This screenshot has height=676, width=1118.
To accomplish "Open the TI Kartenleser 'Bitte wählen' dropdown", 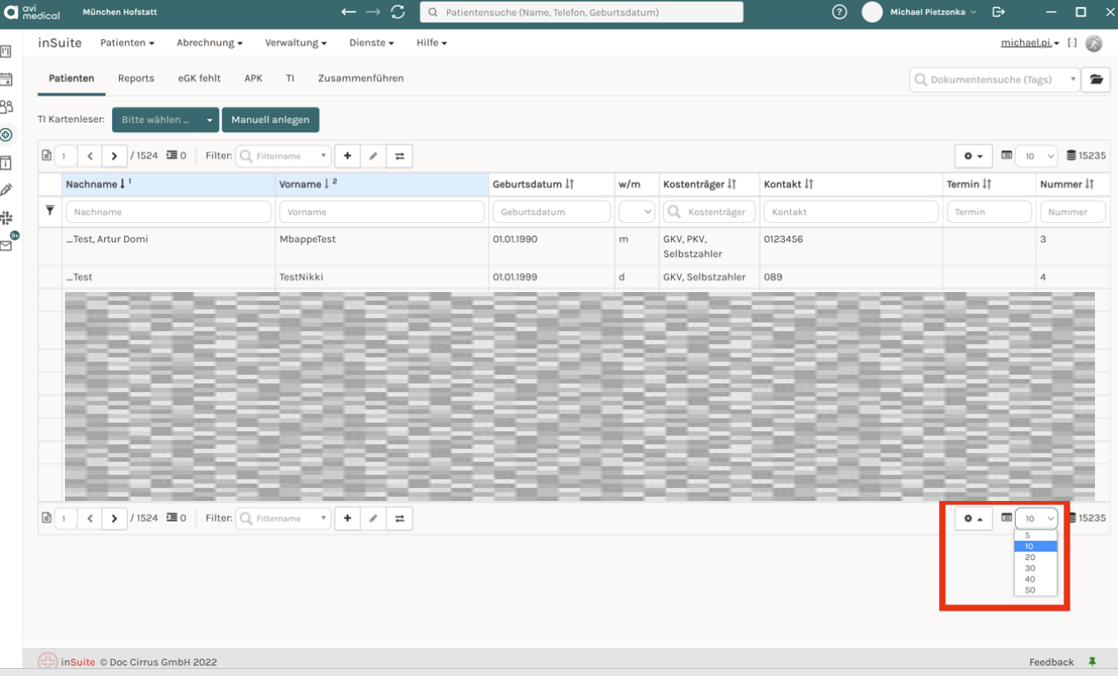I will pos(165,120).
